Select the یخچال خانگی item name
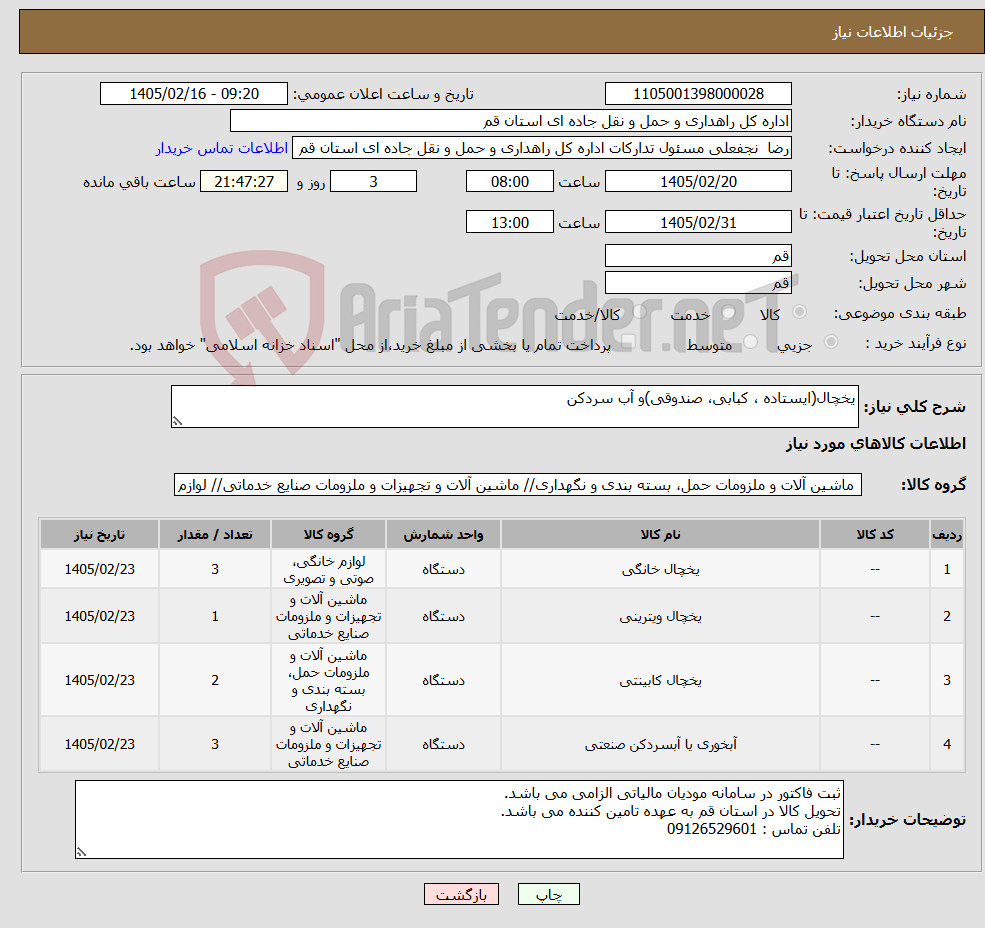The height and width of the screenshot is (928, 985). point(660,569)
